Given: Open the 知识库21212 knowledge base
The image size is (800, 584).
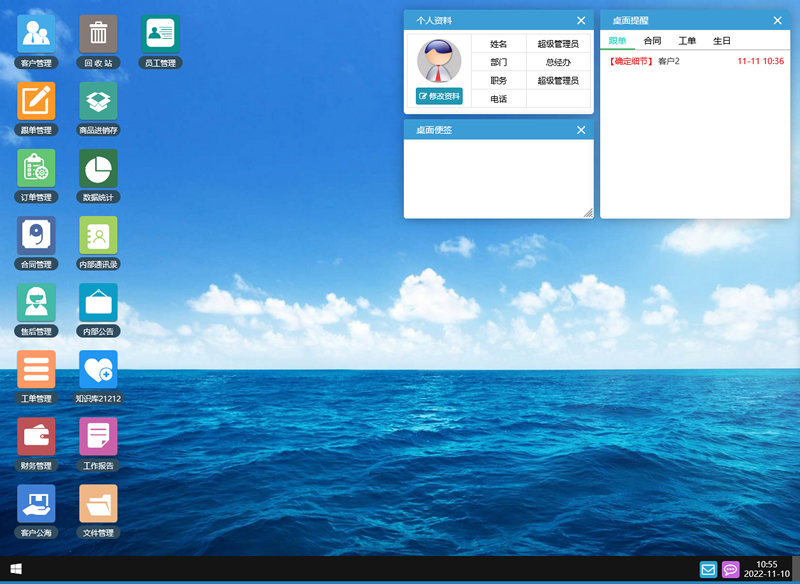Looking at the screenshot, I should (98, 370).
